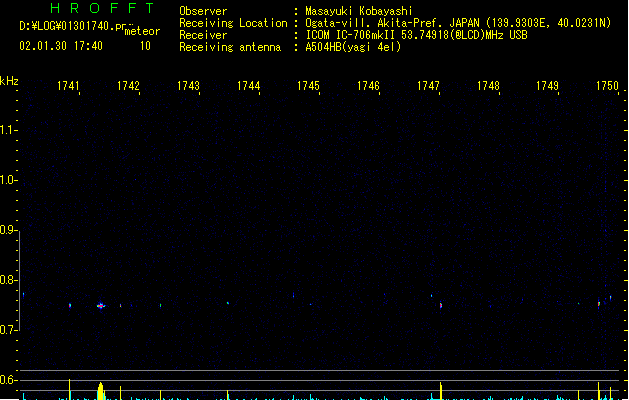Click the 1.0 kHz frequency label
The height and width of the screenshot is (400, 629).
tap(7, 180)
